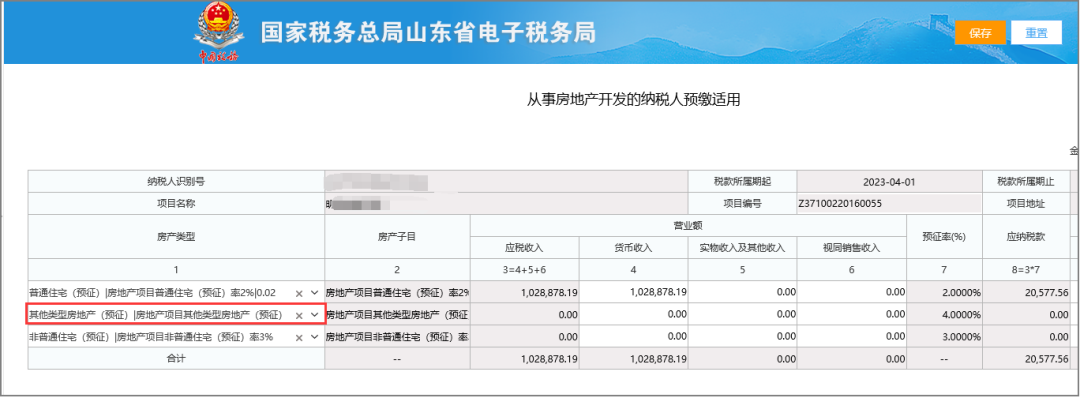Edit 货币收入 field for 普通住宅 row
1080x398 pixels.
point(634,292)
